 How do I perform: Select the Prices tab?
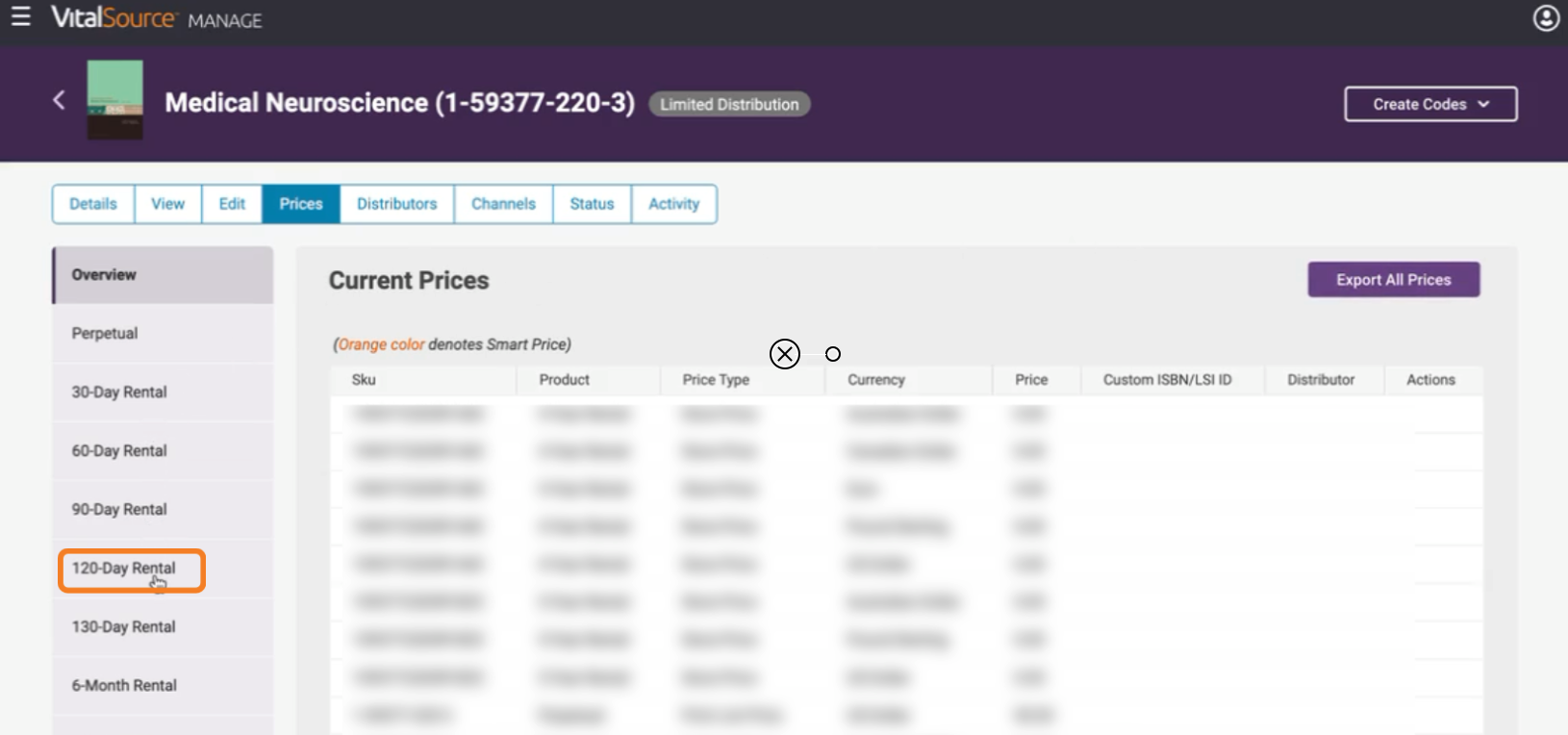coord(301,204)
